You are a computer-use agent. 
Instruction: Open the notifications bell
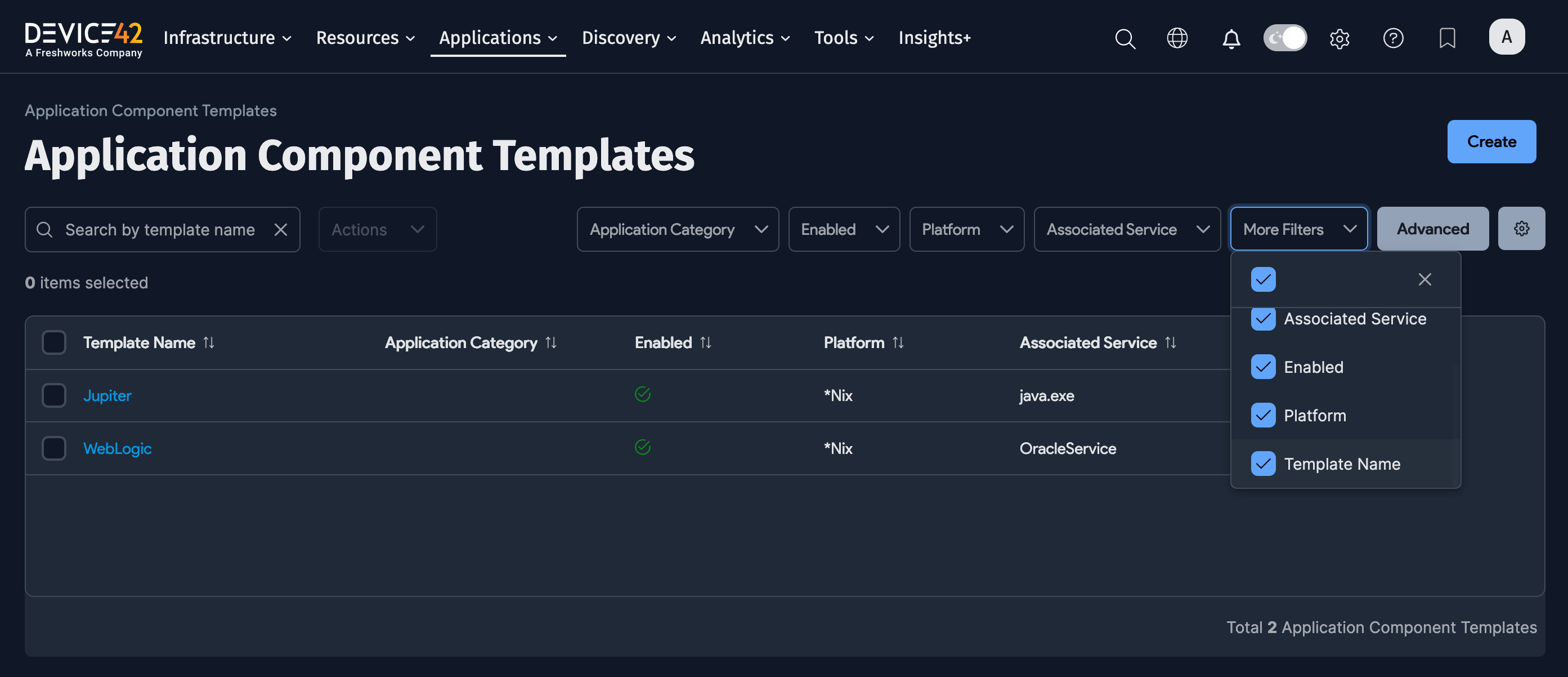click(x=1231, y=38)
